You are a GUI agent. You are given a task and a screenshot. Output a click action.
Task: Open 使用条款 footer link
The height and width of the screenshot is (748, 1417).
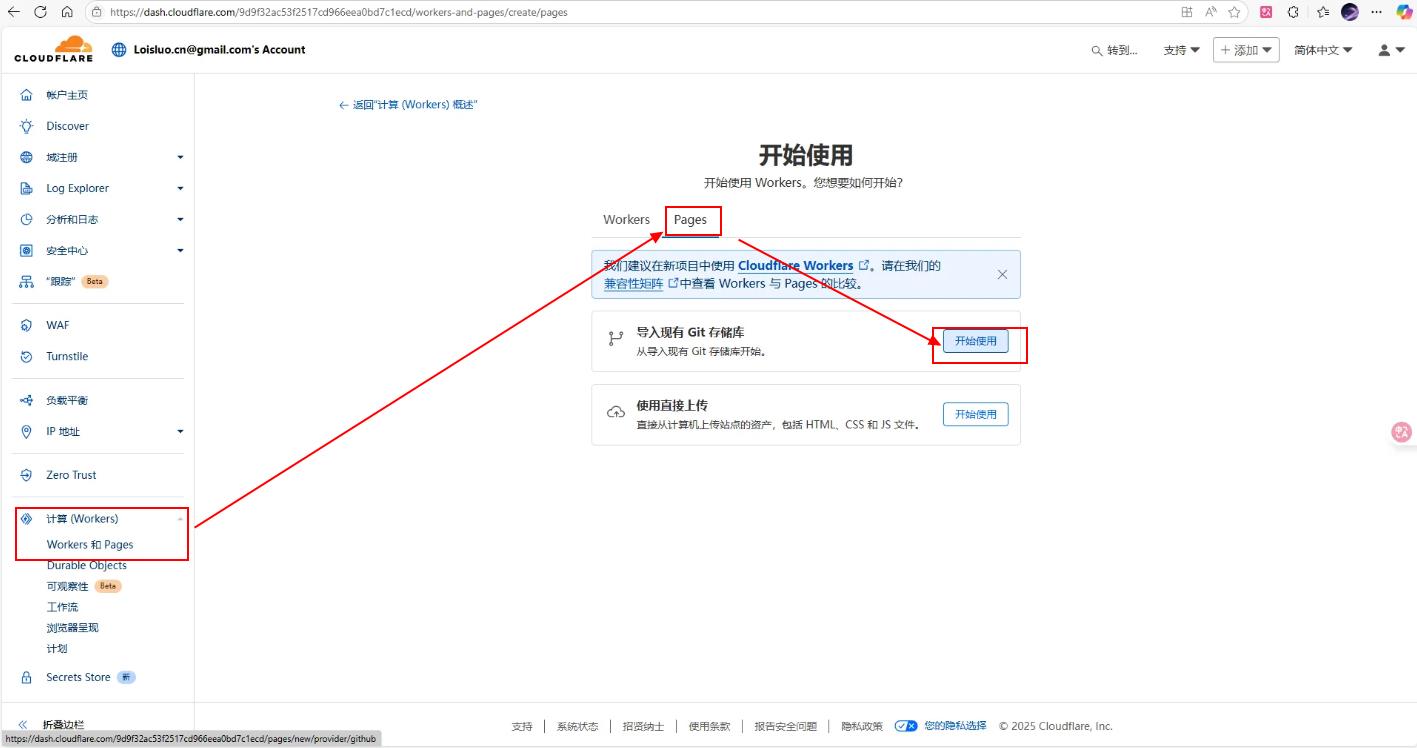click(709, 726)
